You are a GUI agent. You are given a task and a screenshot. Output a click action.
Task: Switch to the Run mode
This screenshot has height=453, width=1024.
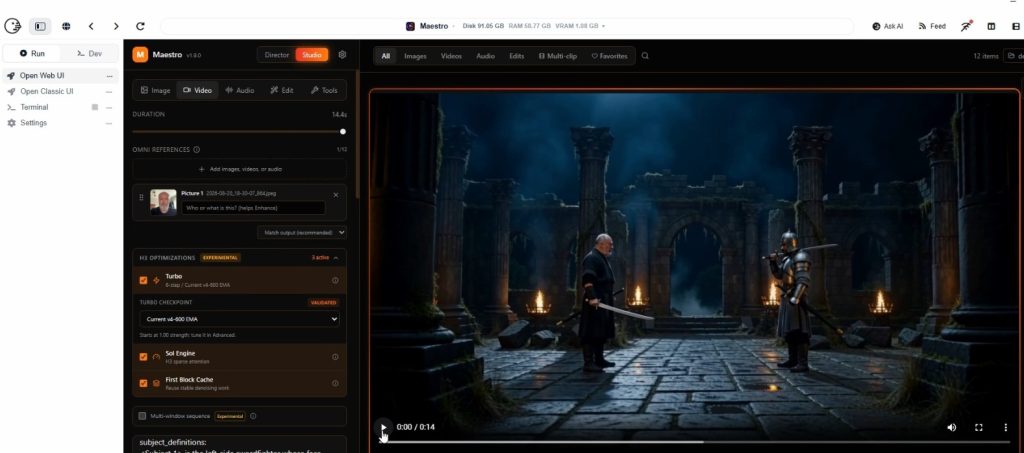32,54
